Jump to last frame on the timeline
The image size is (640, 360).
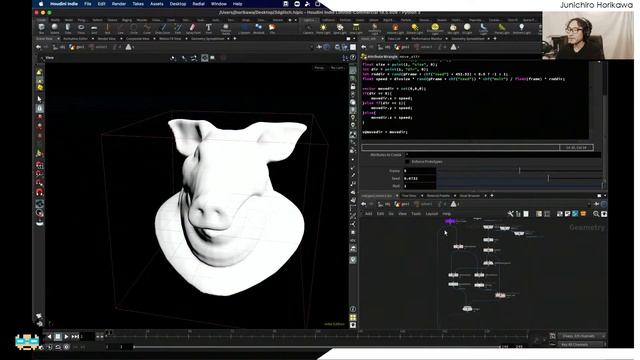[75, 337]
